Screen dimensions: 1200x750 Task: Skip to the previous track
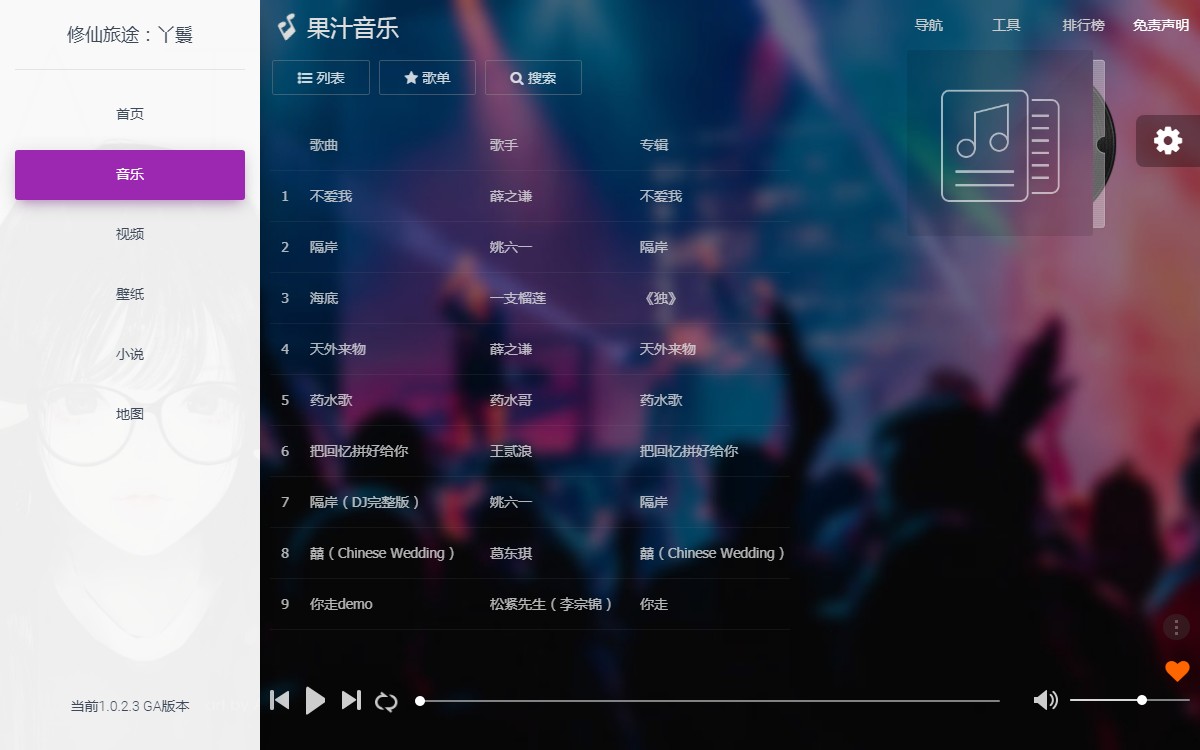(x=280, y=700)
